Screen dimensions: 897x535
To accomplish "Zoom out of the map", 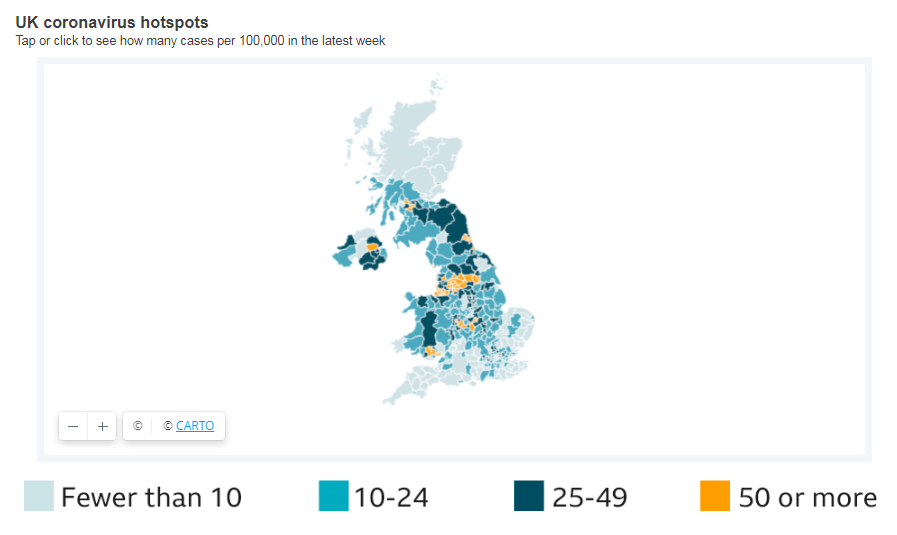I will (73, 425).
